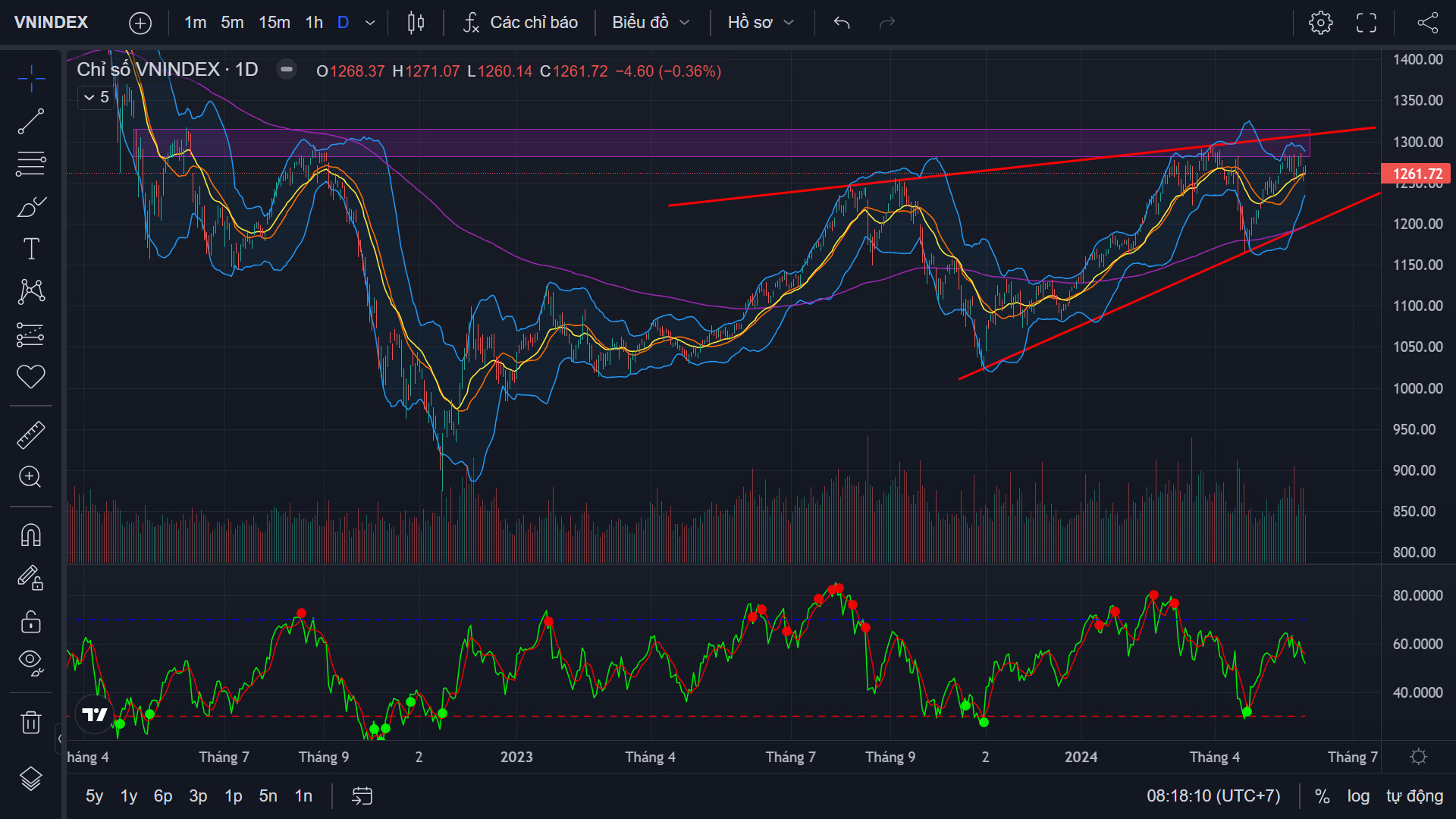Open the object tree layers icon
Viewport: 1456px width, 819px height.
pyautogui.click(x=31, y=779)
